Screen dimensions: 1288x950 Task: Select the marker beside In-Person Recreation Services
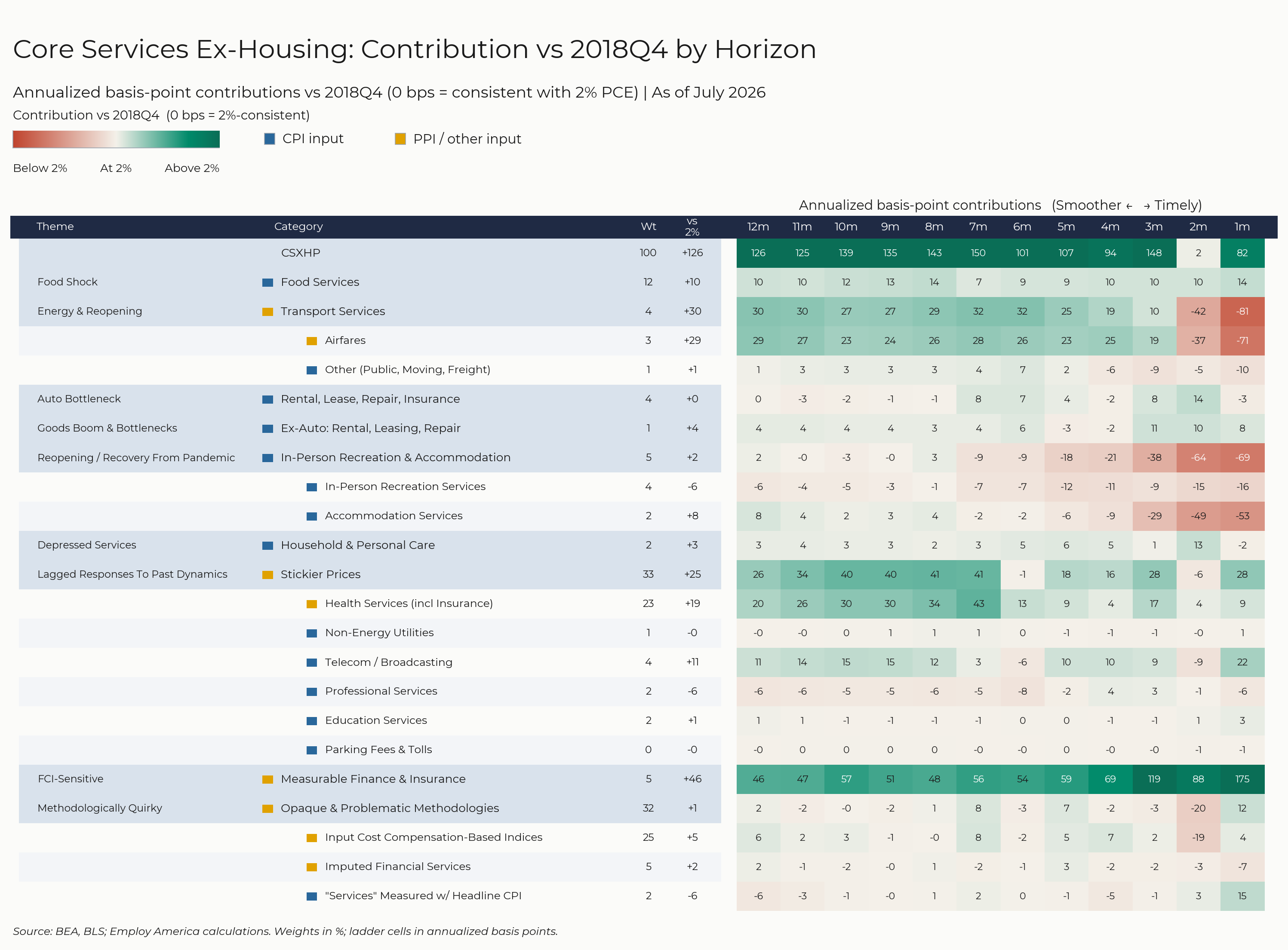coord(312,487)
